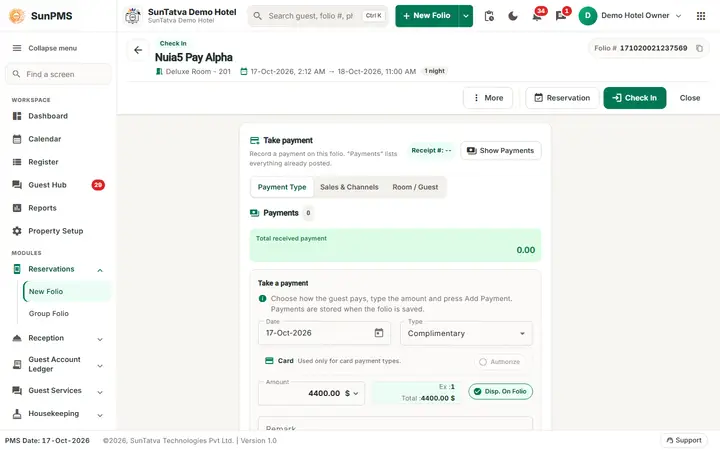Click the Close button
This screenshot has height=450, width=720.
point(690,98)
